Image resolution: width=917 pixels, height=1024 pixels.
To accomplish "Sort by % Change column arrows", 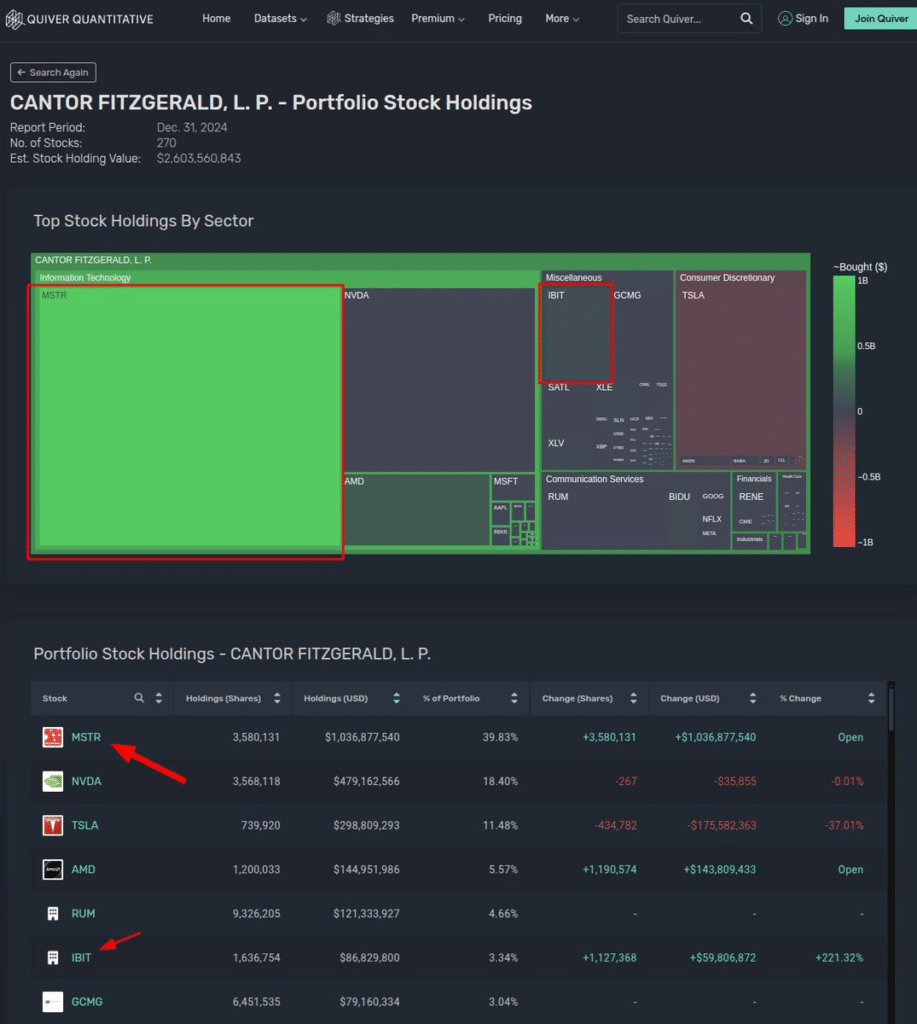I will (x=871, y=698).
